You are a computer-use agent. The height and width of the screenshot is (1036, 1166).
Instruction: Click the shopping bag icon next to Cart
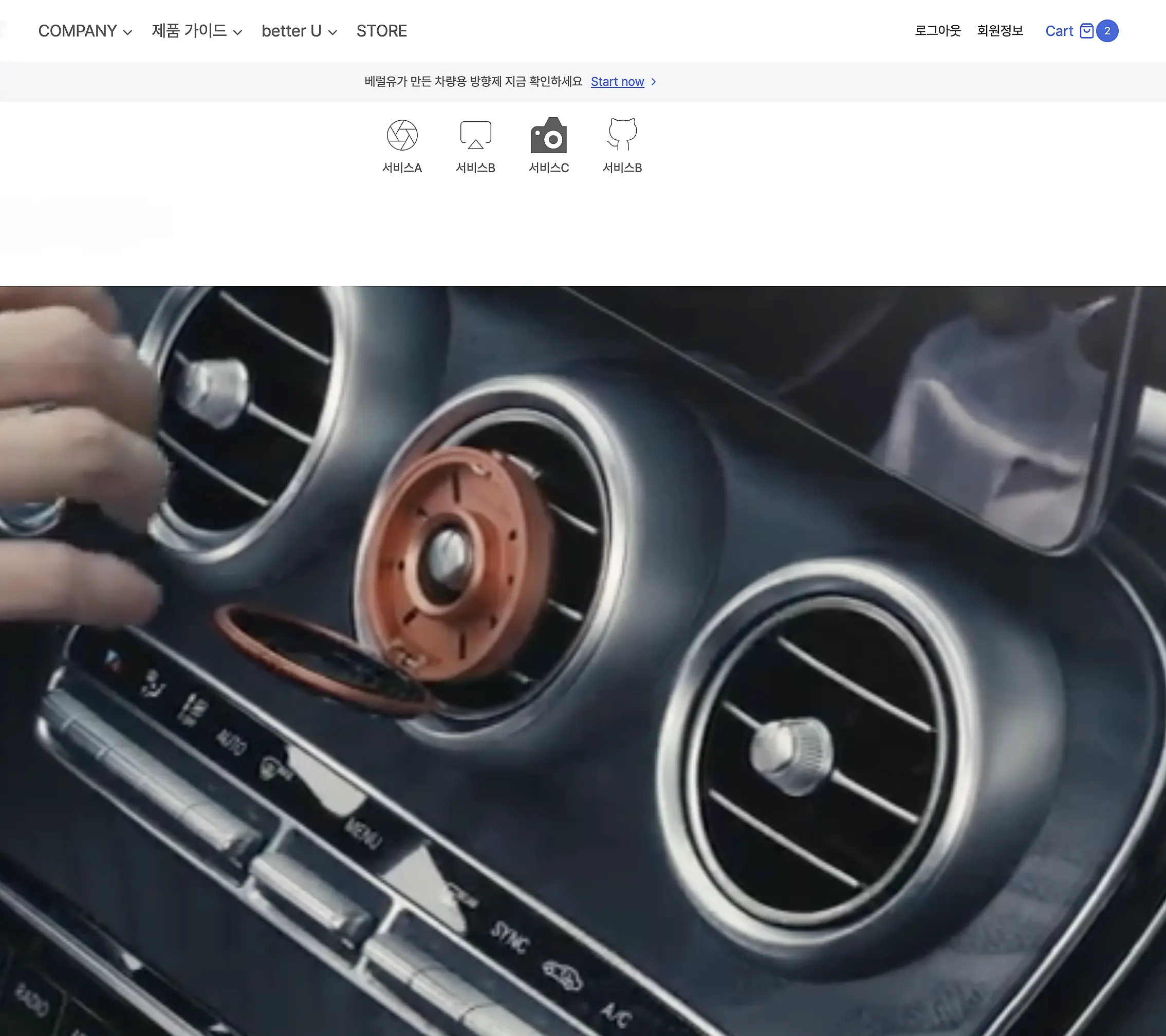1087,31
